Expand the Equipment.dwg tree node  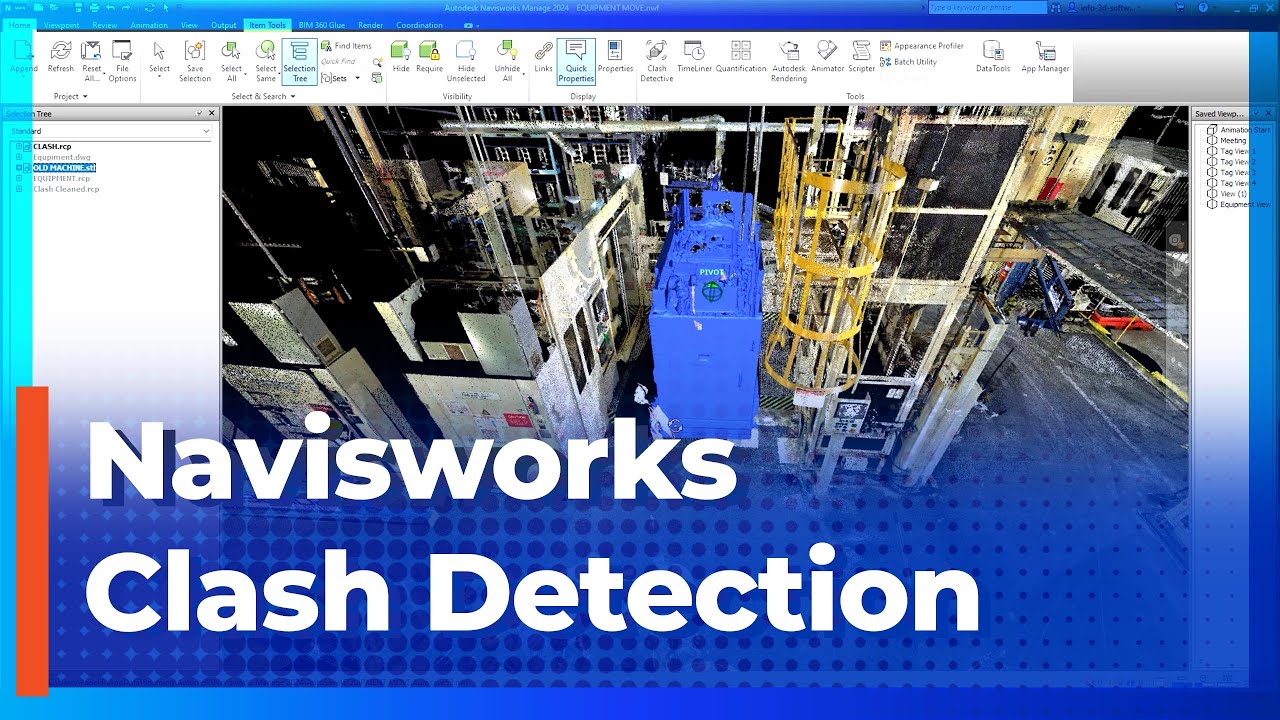click(x=18, y=157)
